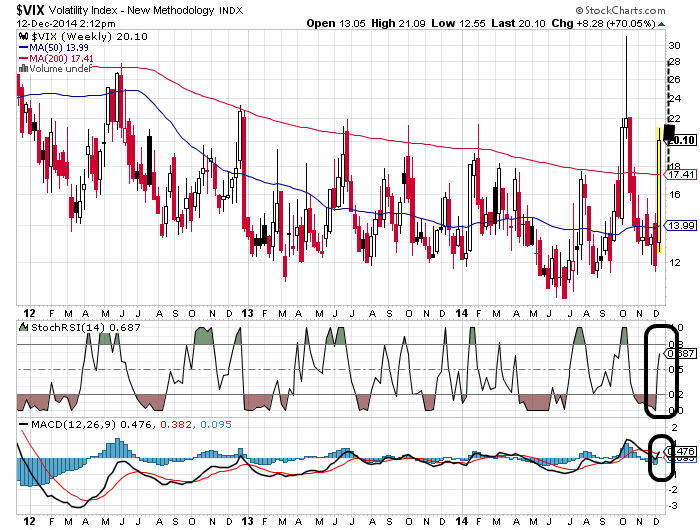Click the black MACD legend line marker
This screenshot has height=530, width=700.
[24, 424]
